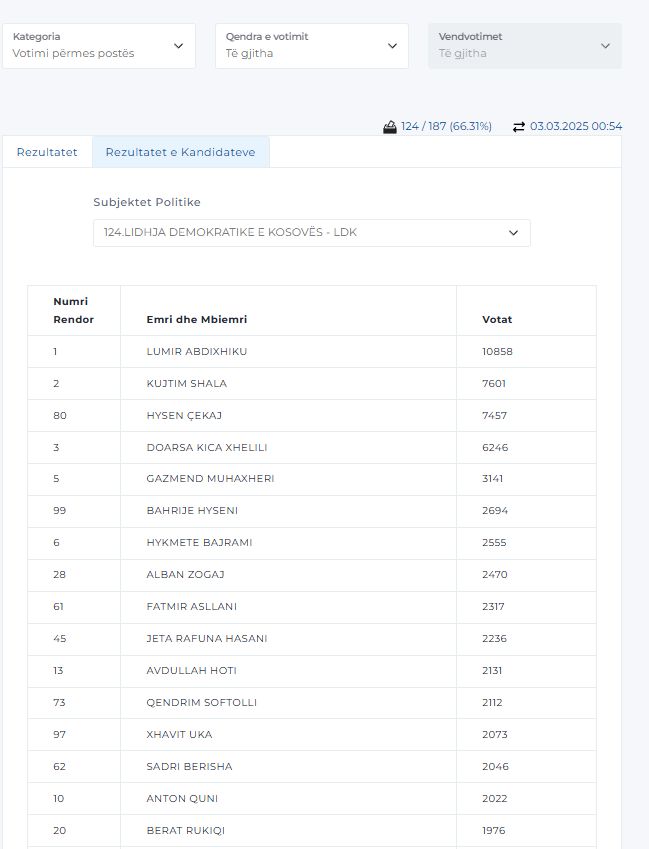This screenshot has width=649, height=849.
Task: Switch to the Rezultatet tab
Action: (47, 152)
